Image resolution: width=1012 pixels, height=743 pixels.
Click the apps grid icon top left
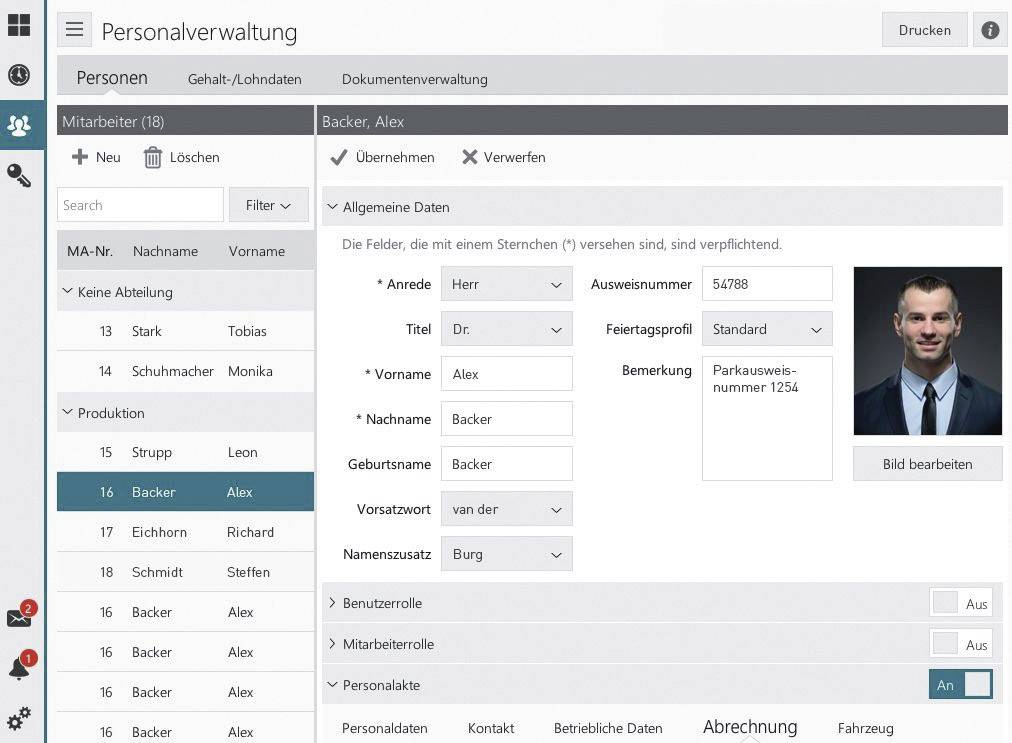18,24
